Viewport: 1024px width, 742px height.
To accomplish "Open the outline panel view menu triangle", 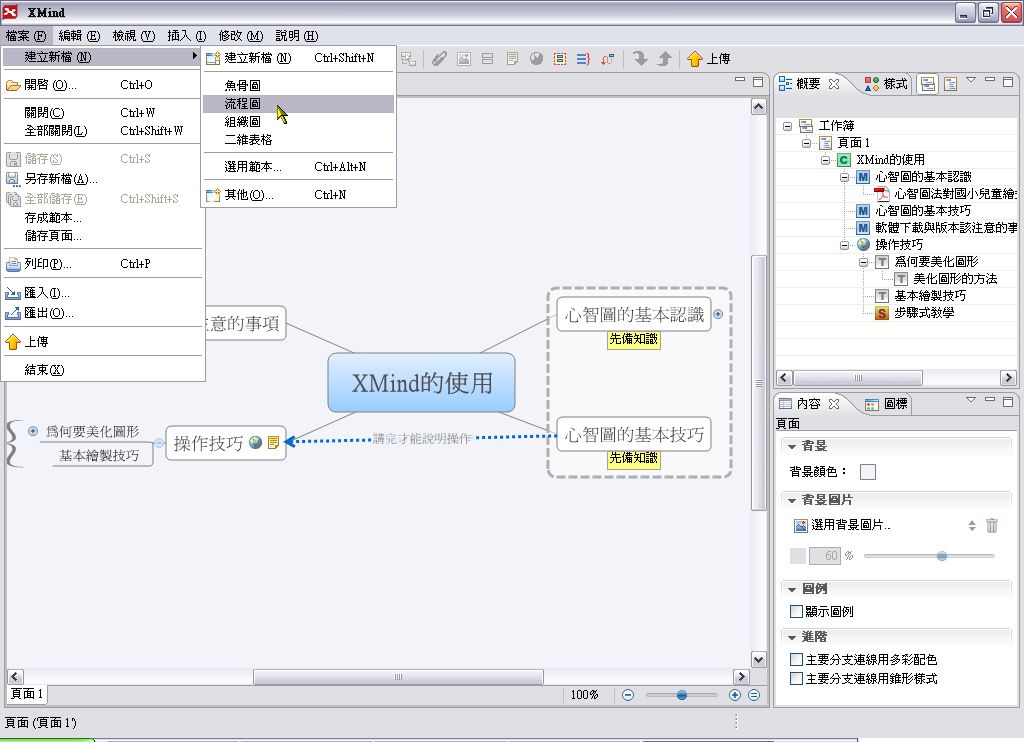I will pos(970,80).
